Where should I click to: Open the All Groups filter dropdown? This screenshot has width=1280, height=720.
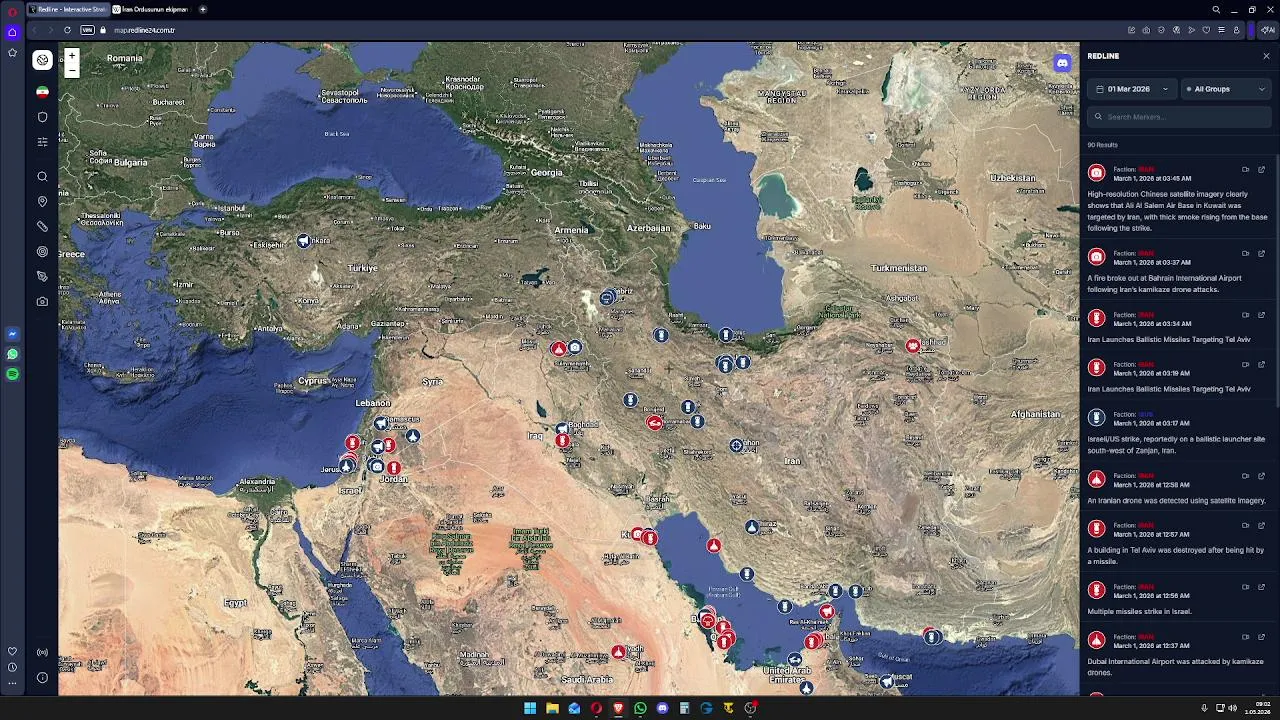coord(1226,89)
